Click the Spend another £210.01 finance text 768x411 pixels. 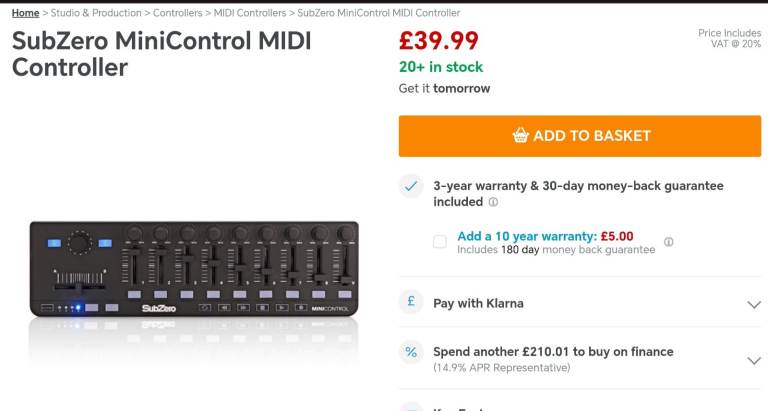pyautogui.click(x=553, y=352)
